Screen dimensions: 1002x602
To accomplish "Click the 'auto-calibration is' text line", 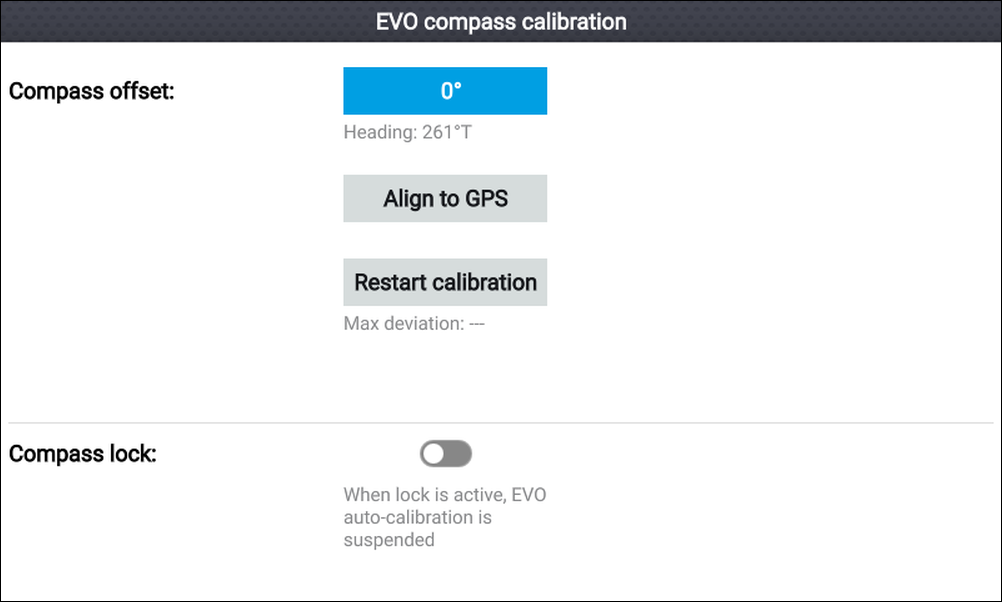I will (x=417, y=517).
